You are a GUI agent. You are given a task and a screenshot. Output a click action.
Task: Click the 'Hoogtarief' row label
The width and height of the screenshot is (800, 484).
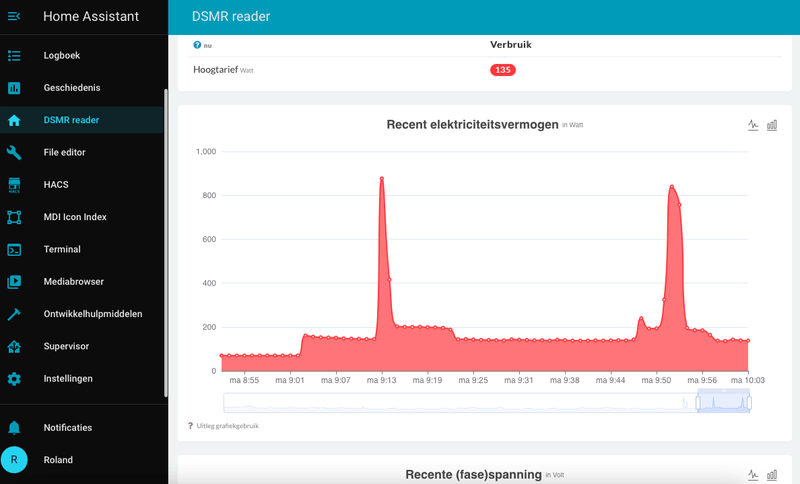(215, 70)
